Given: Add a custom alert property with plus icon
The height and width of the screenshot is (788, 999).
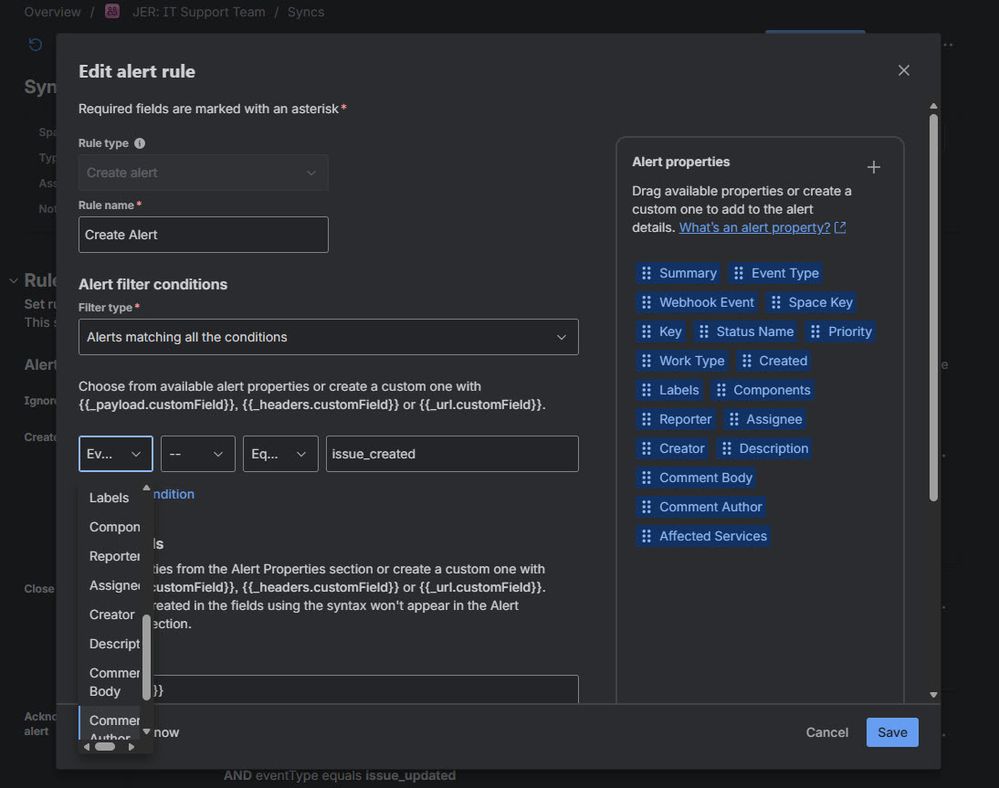Looking at the screenshot, I should point(873,167).
